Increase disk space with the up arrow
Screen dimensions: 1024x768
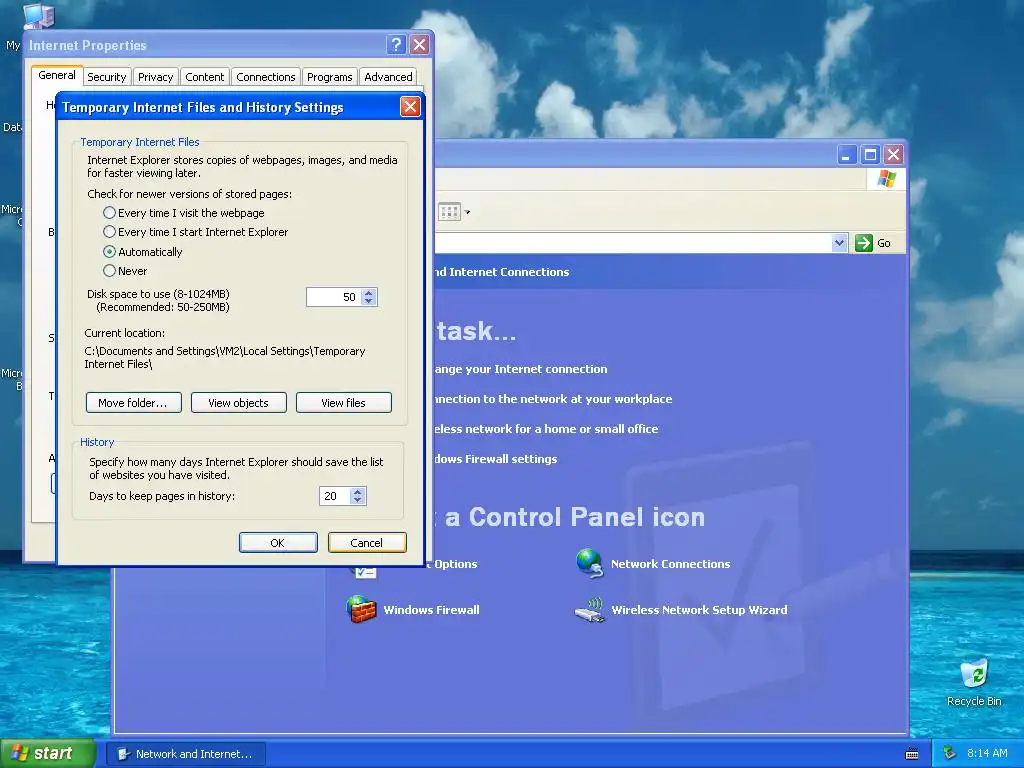369,293
